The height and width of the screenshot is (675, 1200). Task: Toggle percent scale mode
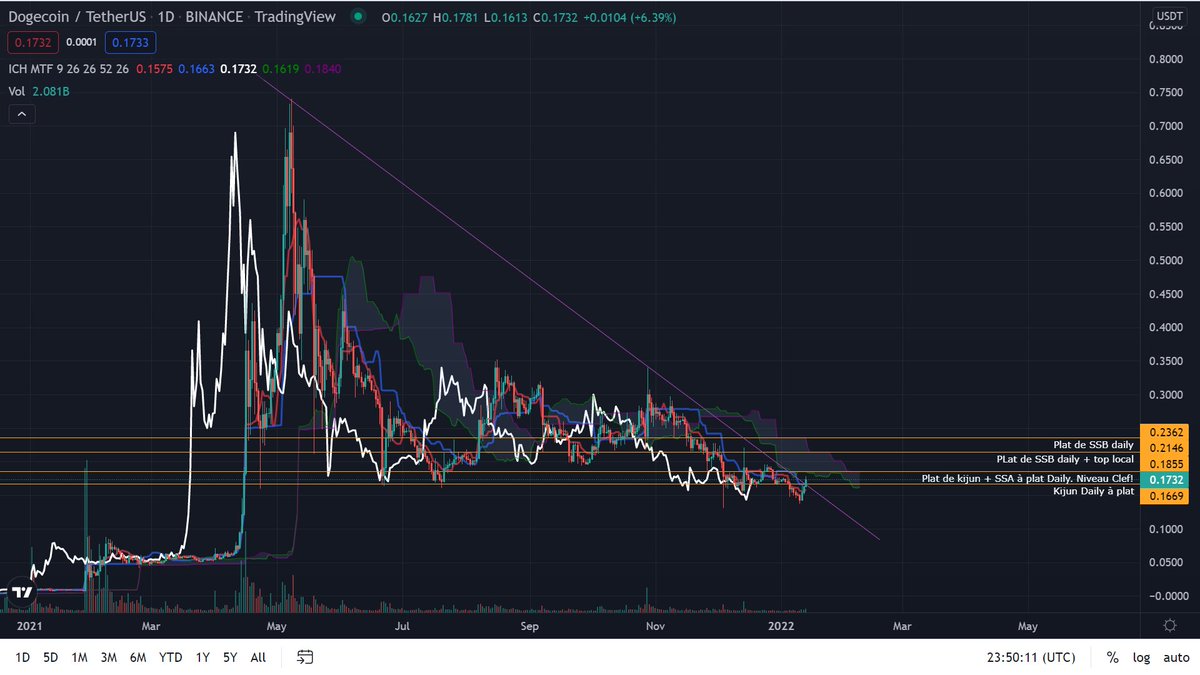point(1112,657)
